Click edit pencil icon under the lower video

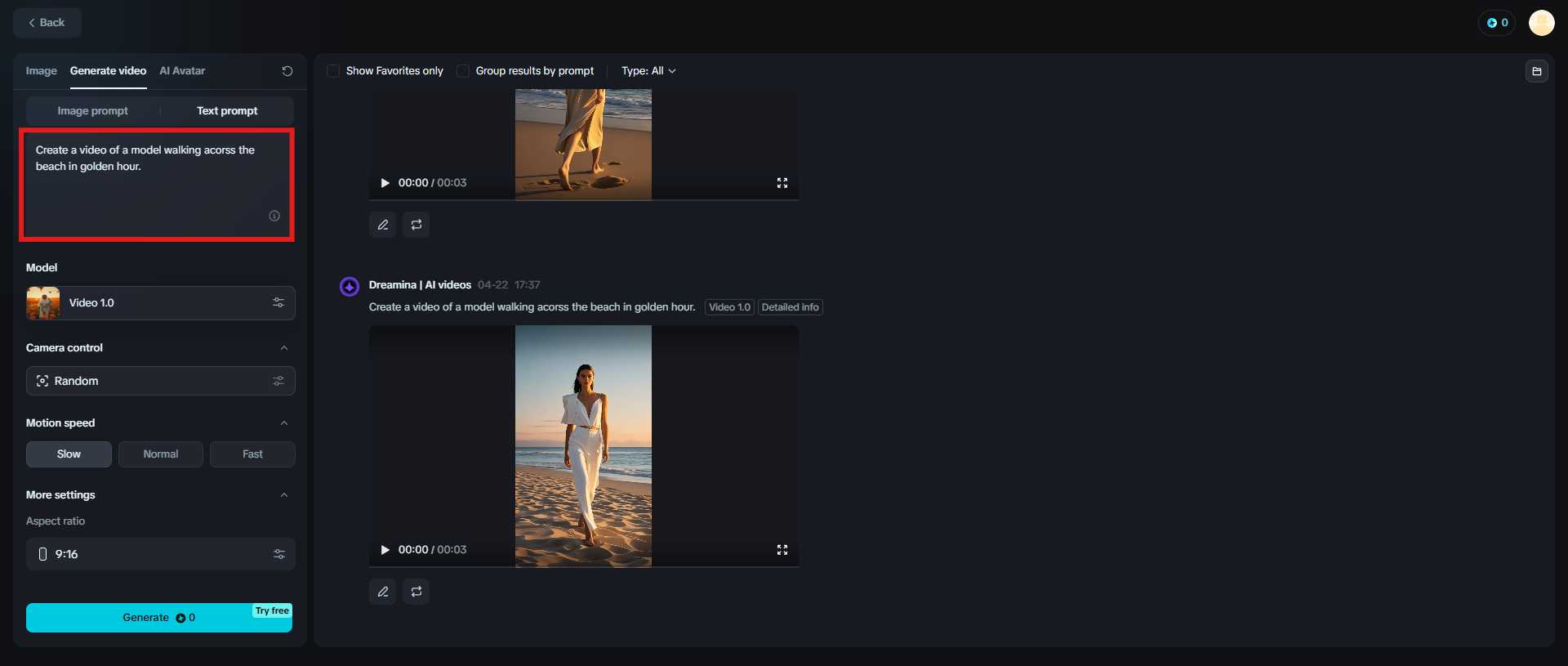pyautogui.click(x=383, y=592)
